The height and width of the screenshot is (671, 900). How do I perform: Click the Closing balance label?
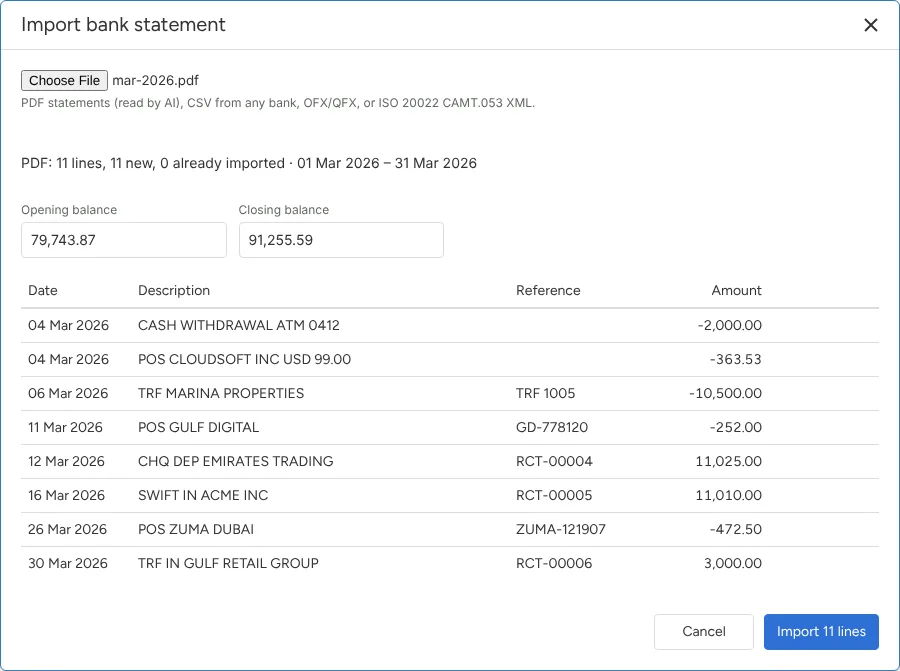click(x=284, y=210)
